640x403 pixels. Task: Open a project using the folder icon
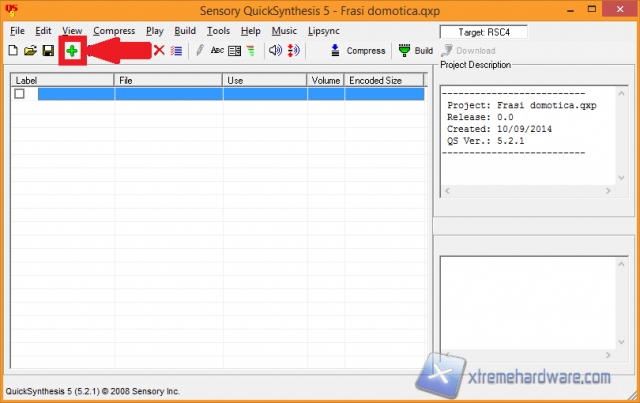tap(30, 50)
